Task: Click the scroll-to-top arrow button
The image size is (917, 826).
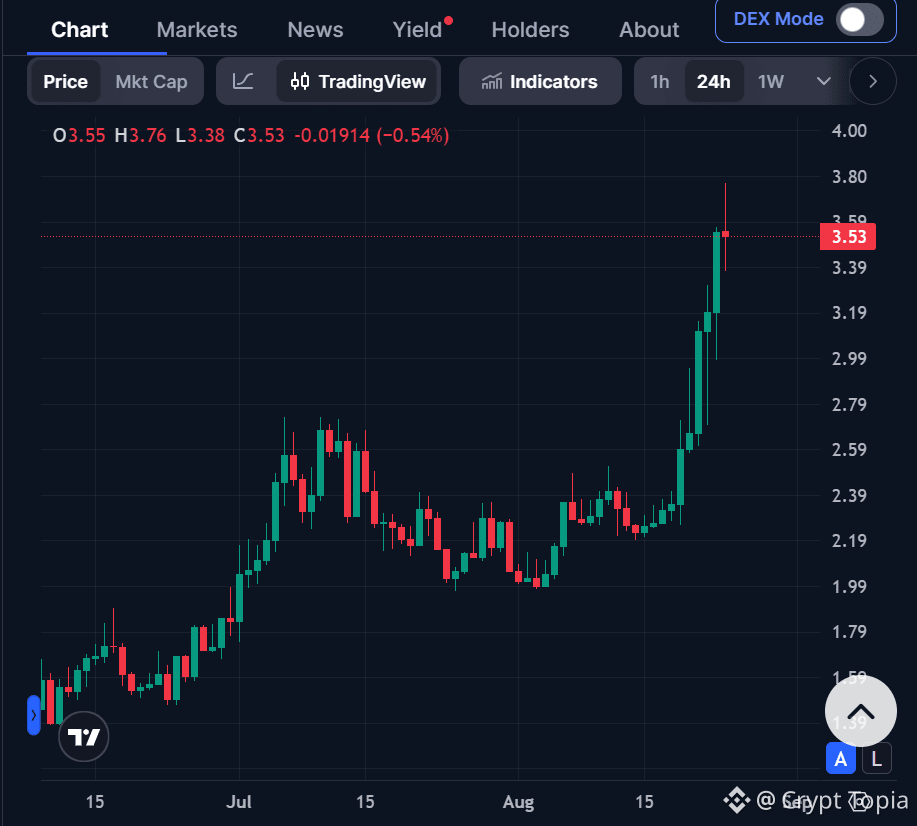Action: pyautogui.click(x=860, y=711)
